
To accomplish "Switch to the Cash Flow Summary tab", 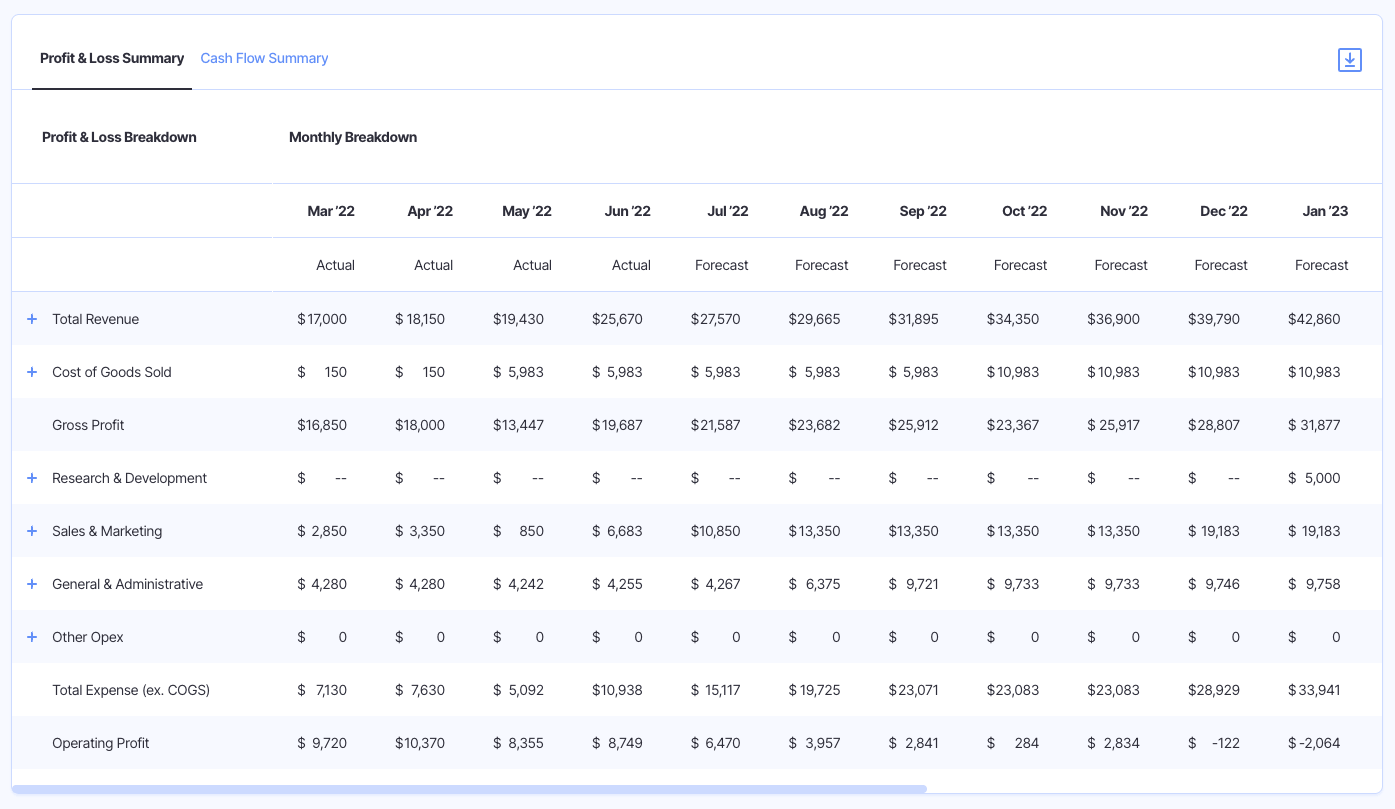I will click(x=264, y=58).
